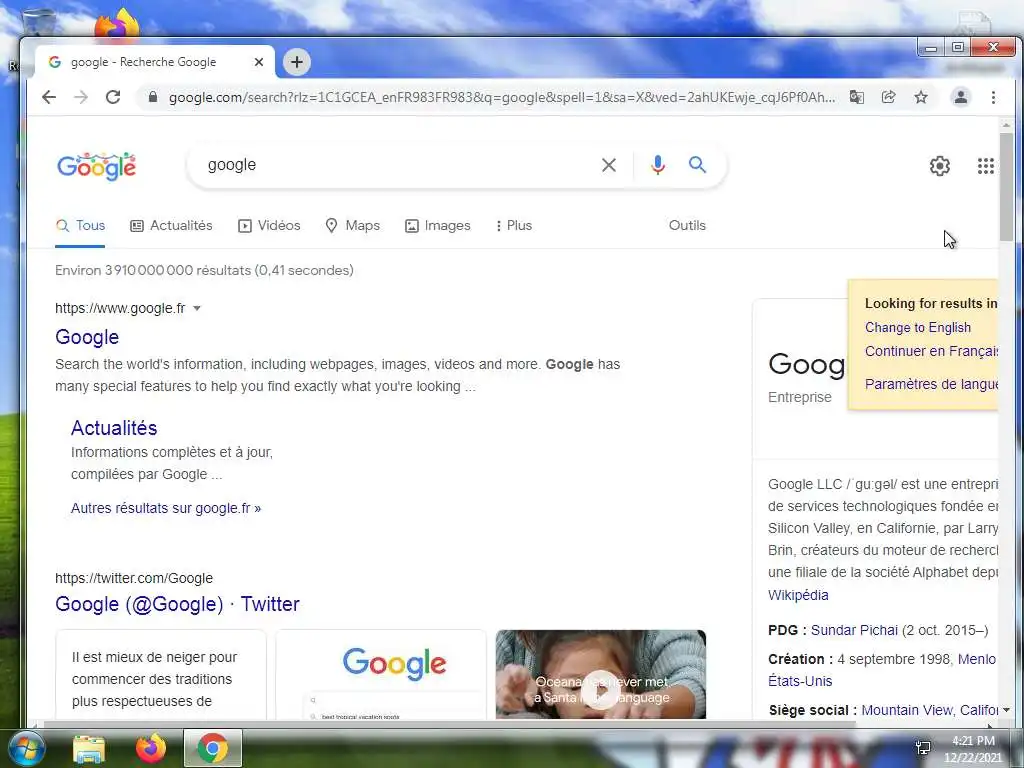Screen dimensions: 1024x768
Task: Select the Tous results tab
Action: 80,225
